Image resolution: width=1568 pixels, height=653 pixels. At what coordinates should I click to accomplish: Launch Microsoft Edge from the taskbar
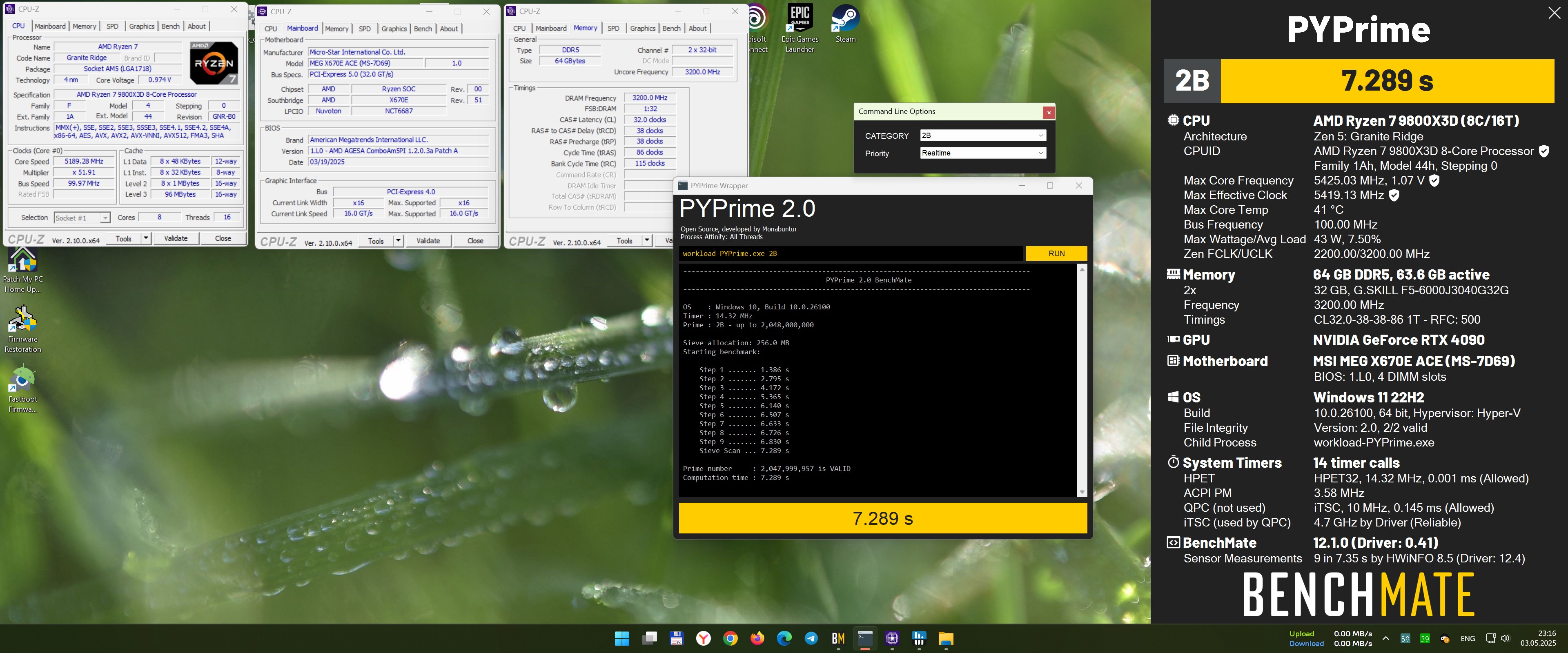coord(784,638)
